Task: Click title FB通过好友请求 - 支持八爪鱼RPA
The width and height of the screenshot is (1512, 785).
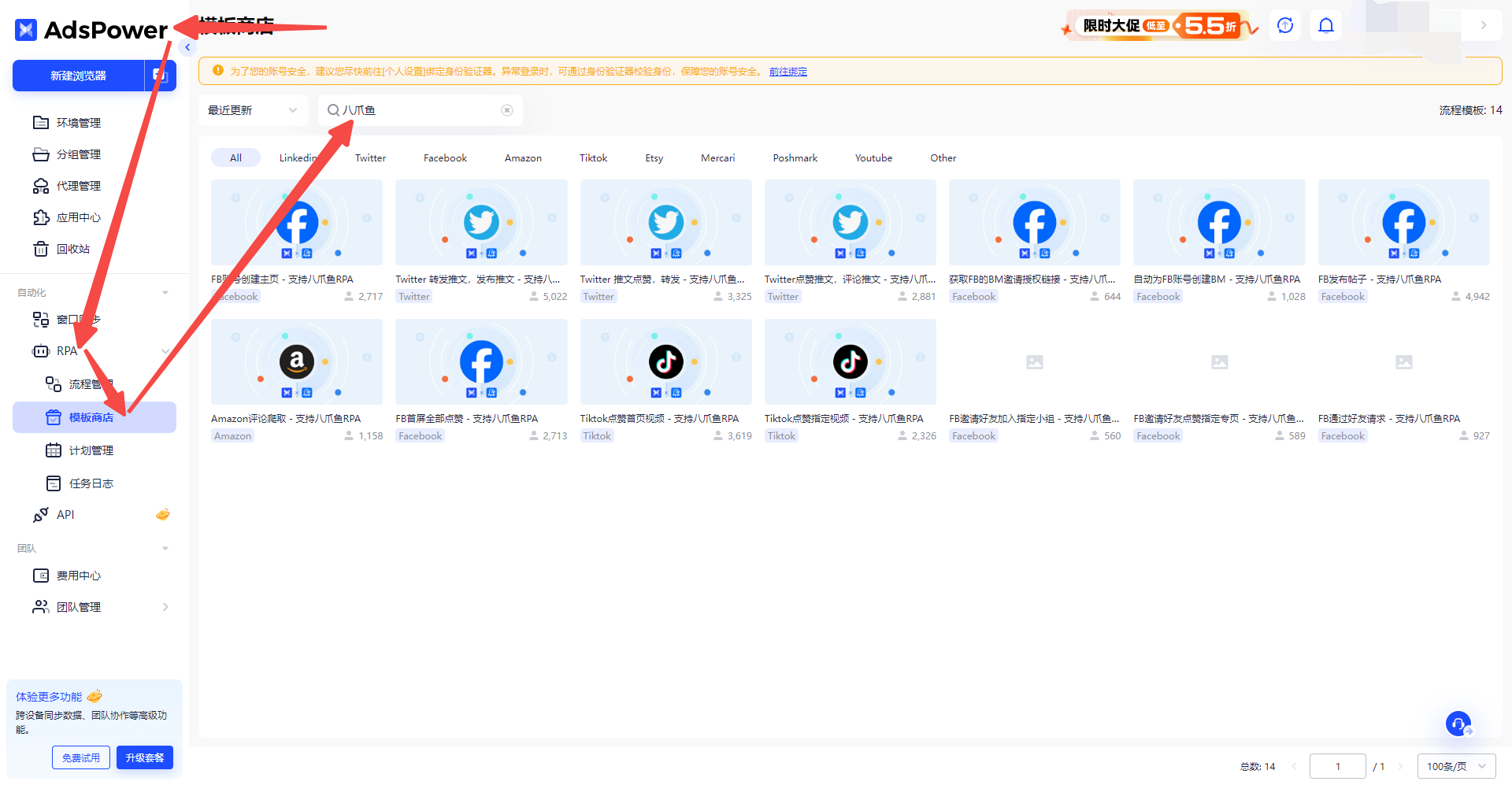Action: [1388, 419]
